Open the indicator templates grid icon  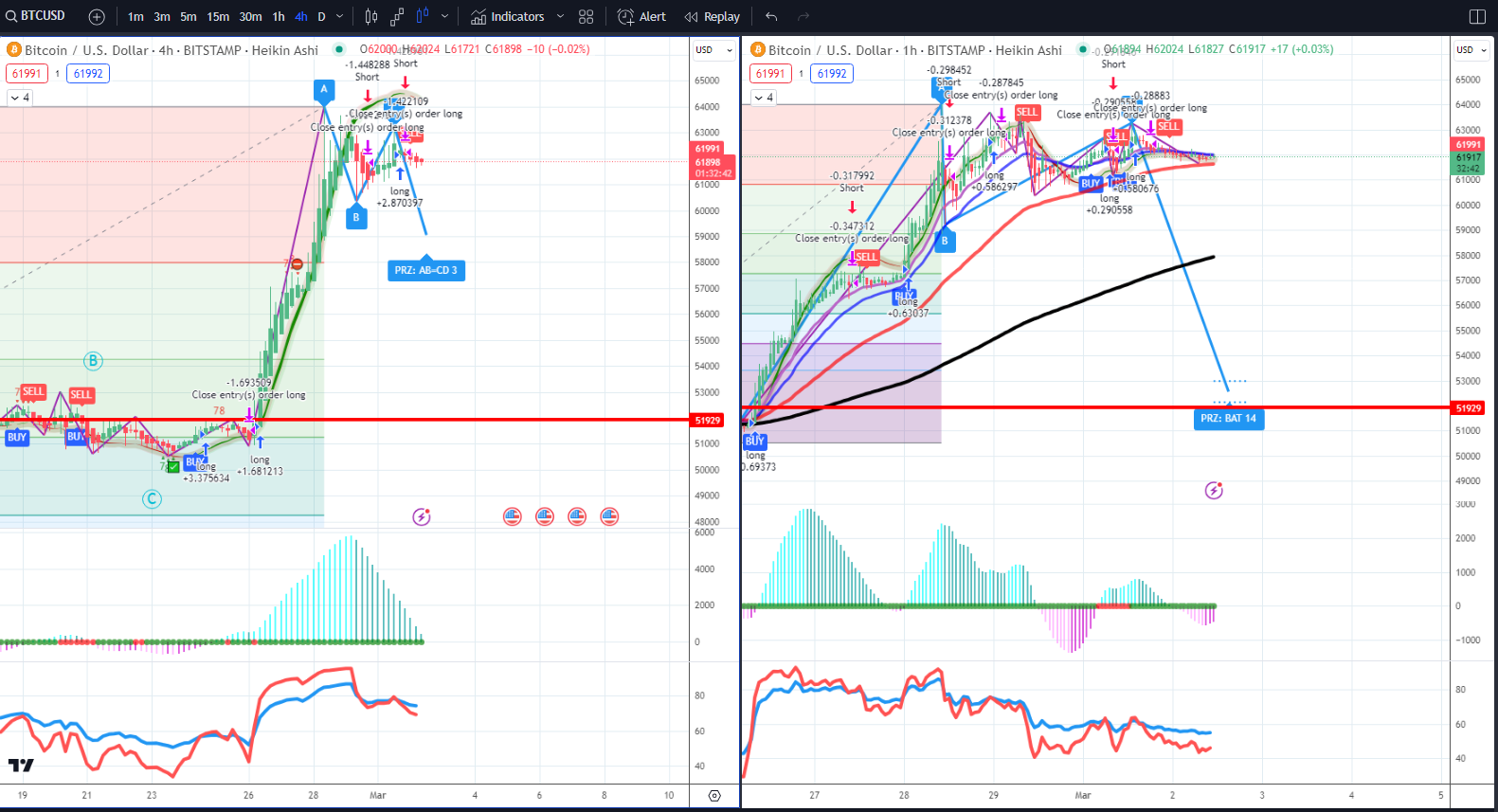point(587,16)
